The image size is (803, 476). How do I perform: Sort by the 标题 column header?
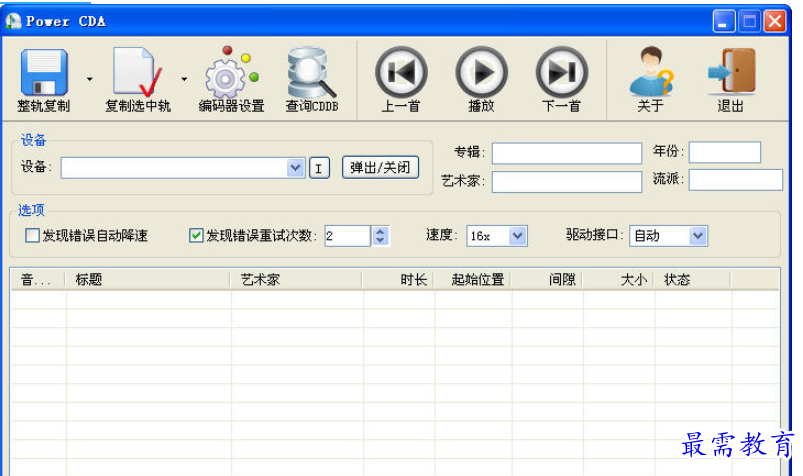click(x=147, y=280)
